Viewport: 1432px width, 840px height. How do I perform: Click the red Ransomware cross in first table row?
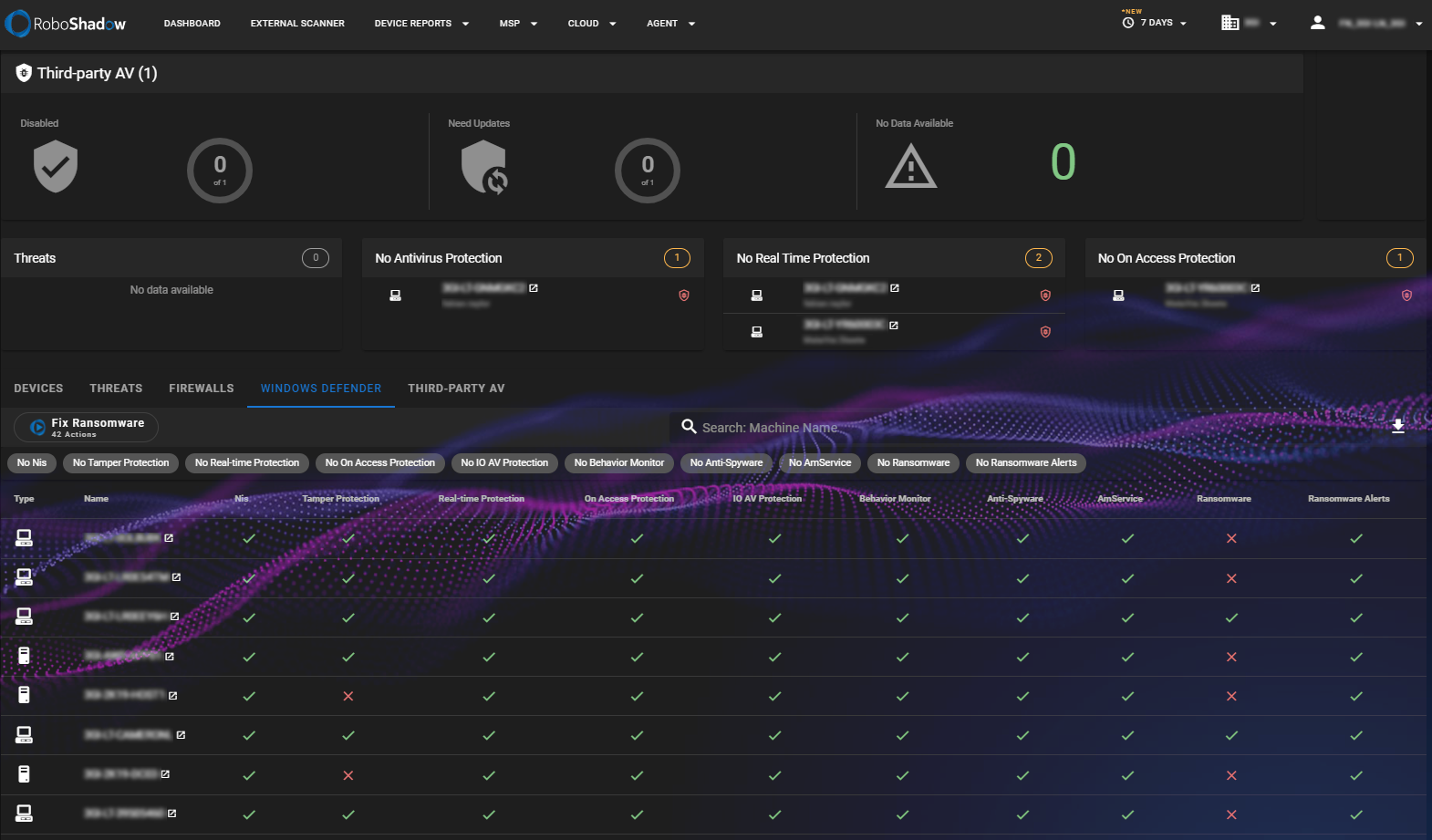pyautogui.click(x=1231, y=538)
